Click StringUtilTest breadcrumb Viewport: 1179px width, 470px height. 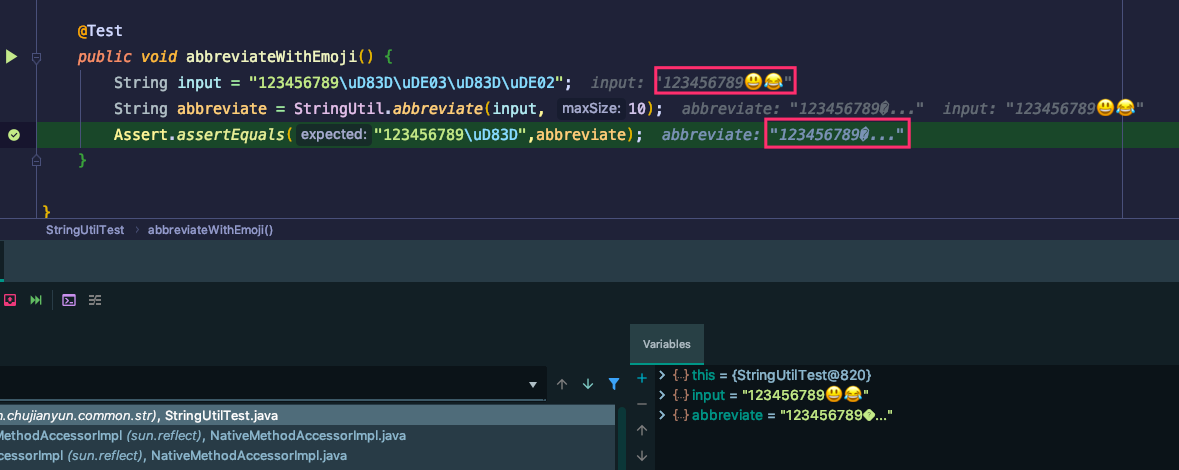85,229
